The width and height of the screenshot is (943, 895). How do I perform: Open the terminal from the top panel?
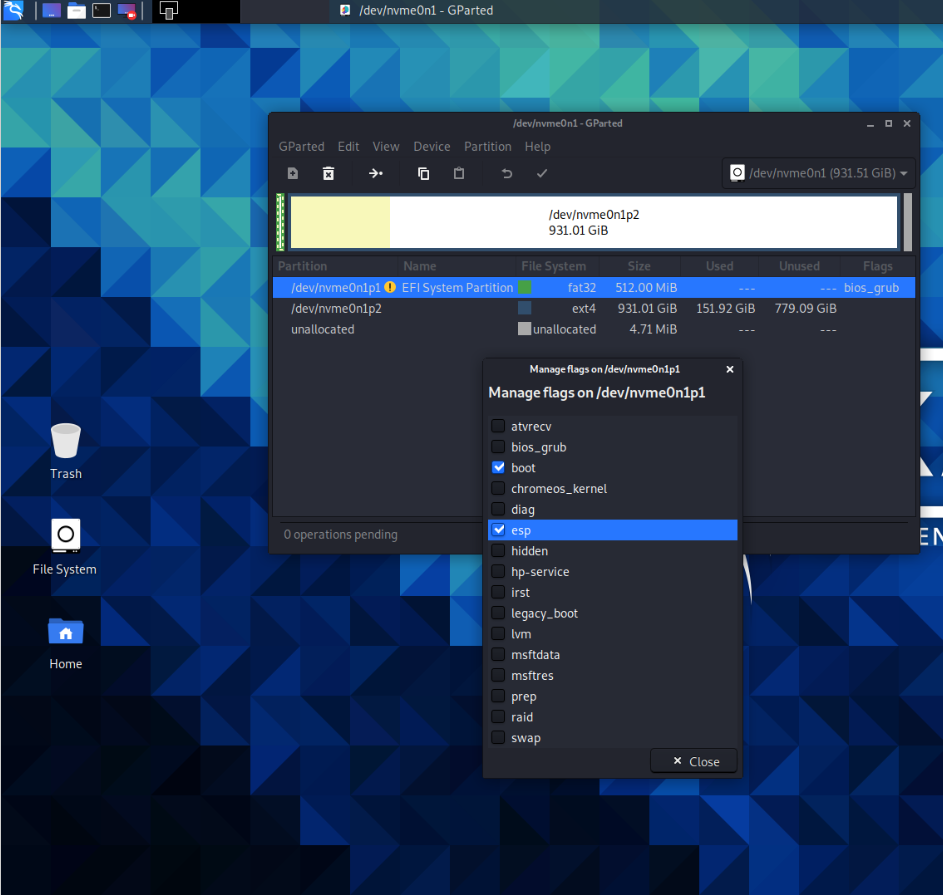pyautogui.click(x=101, y=11)
